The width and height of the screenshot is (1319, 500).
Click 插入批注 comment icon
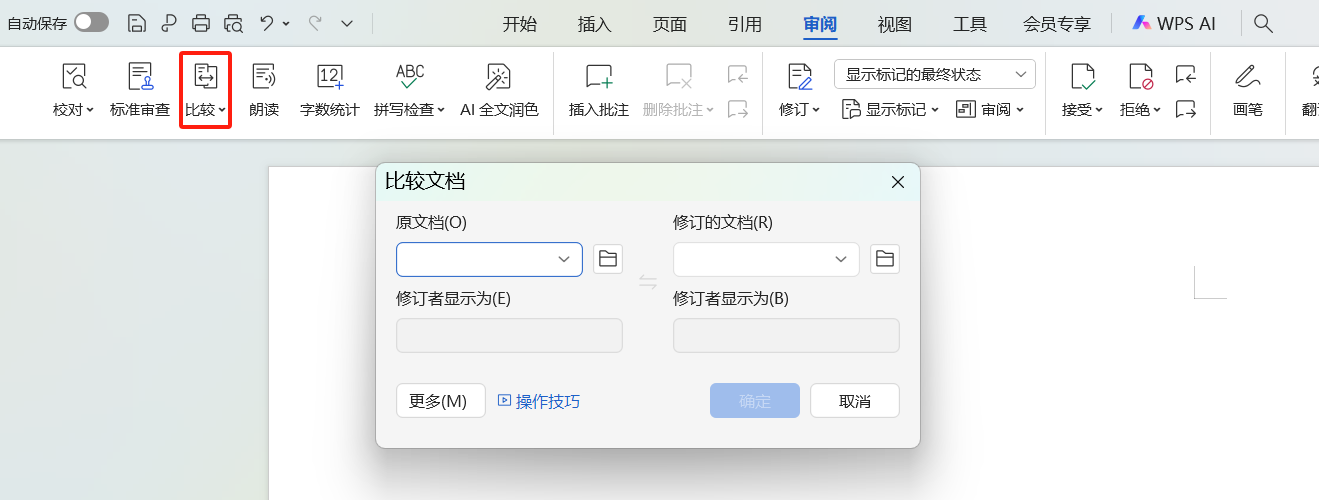click(599, 76)
